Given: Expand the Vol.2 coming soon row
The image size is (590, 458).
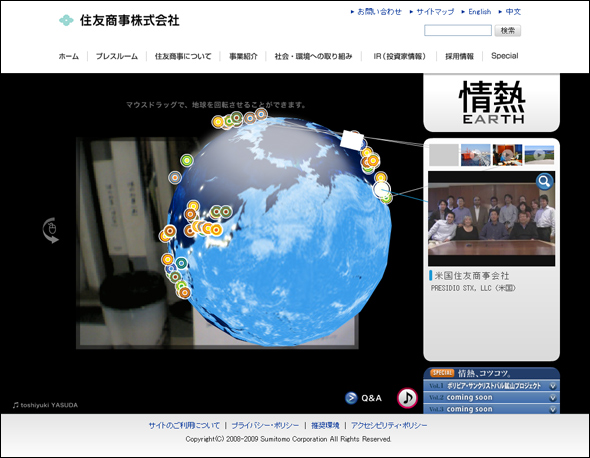Looking at the screenshot, I should click(x=491, y=397).
